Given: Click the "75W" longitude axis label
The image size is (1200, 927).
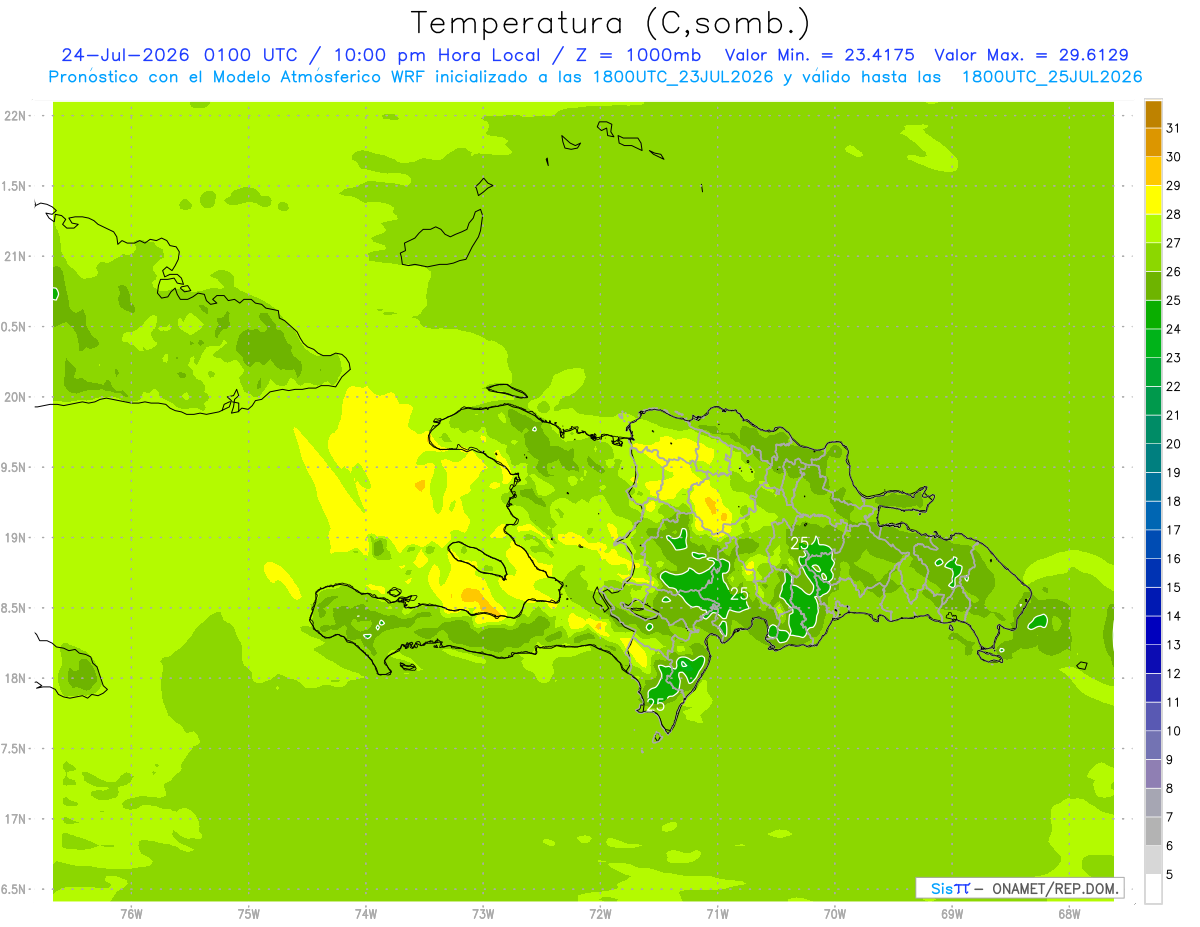Looking at the screenshot, I should [249, 914].
